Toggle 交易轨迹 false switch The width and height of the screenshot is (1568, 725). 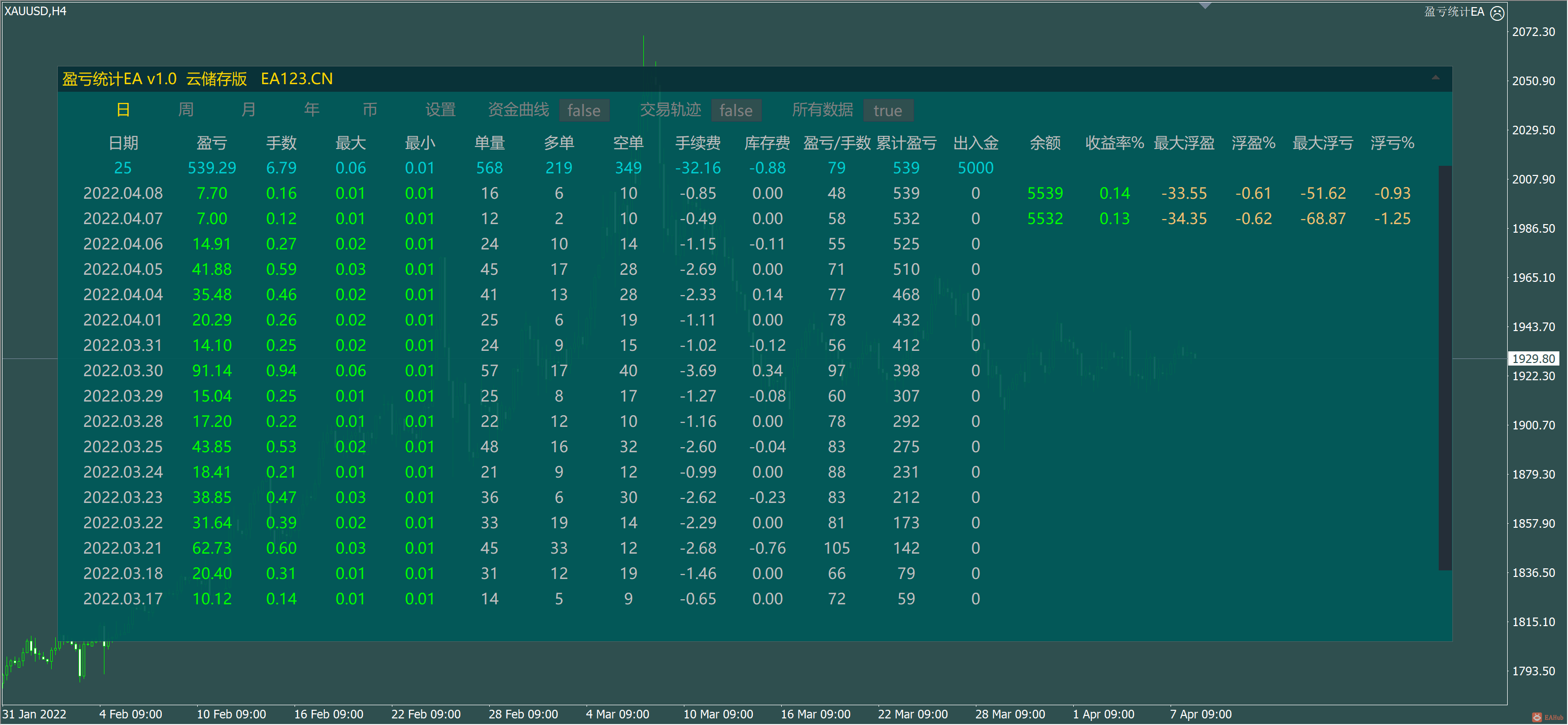pos(735,110)
